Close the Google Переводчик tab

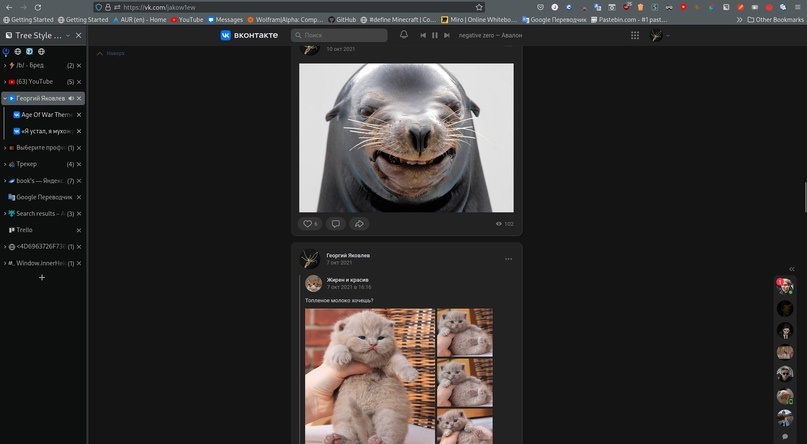(x=79, y=197)
